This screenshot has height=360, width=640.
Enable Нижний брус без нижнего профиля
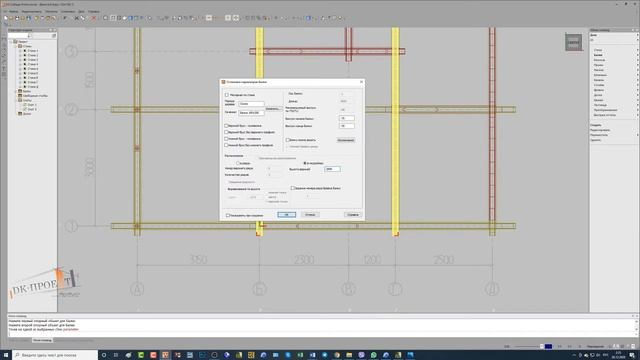[227, 145]
